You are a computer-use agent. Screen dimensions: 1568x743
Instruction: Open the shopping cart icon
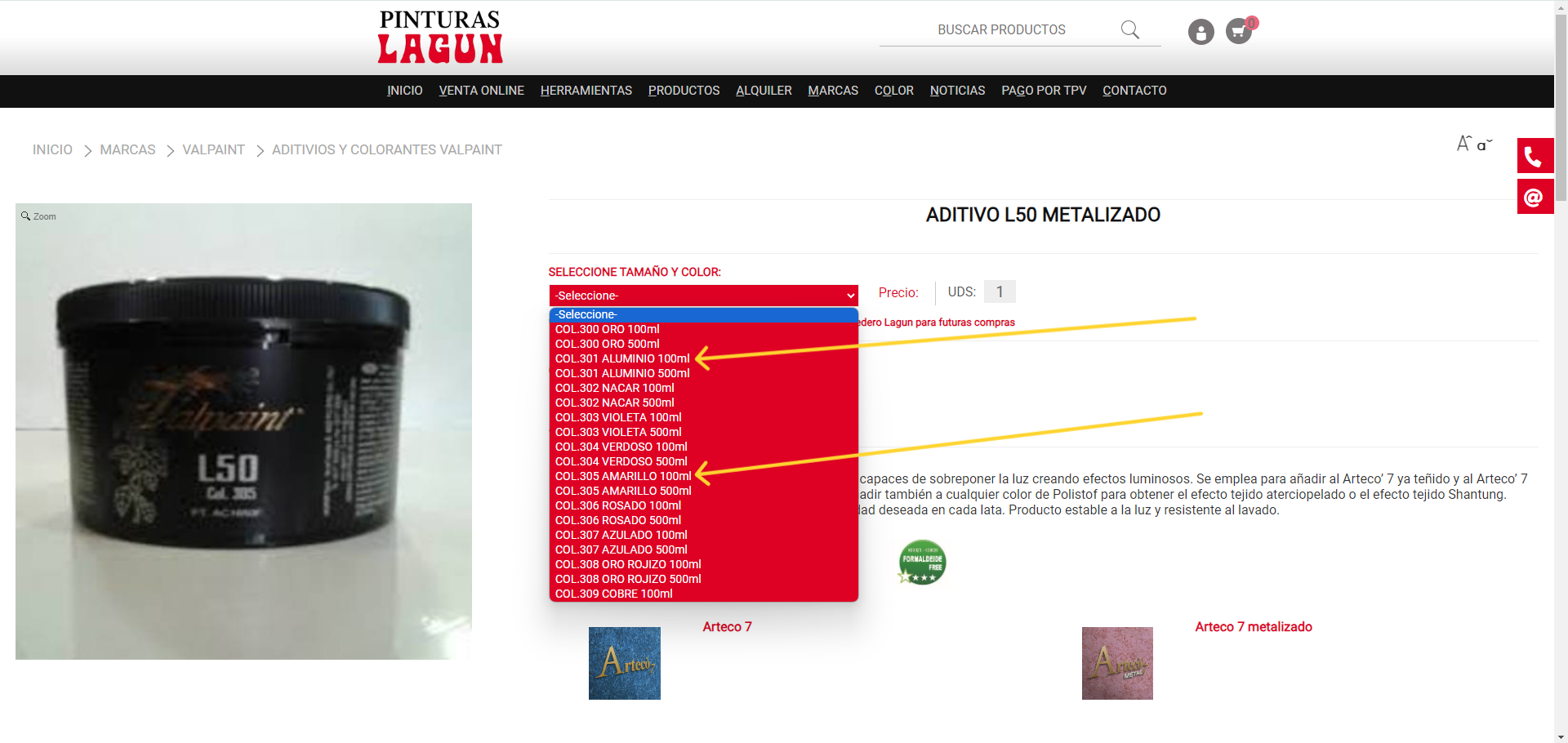(x=1239, y=32)
